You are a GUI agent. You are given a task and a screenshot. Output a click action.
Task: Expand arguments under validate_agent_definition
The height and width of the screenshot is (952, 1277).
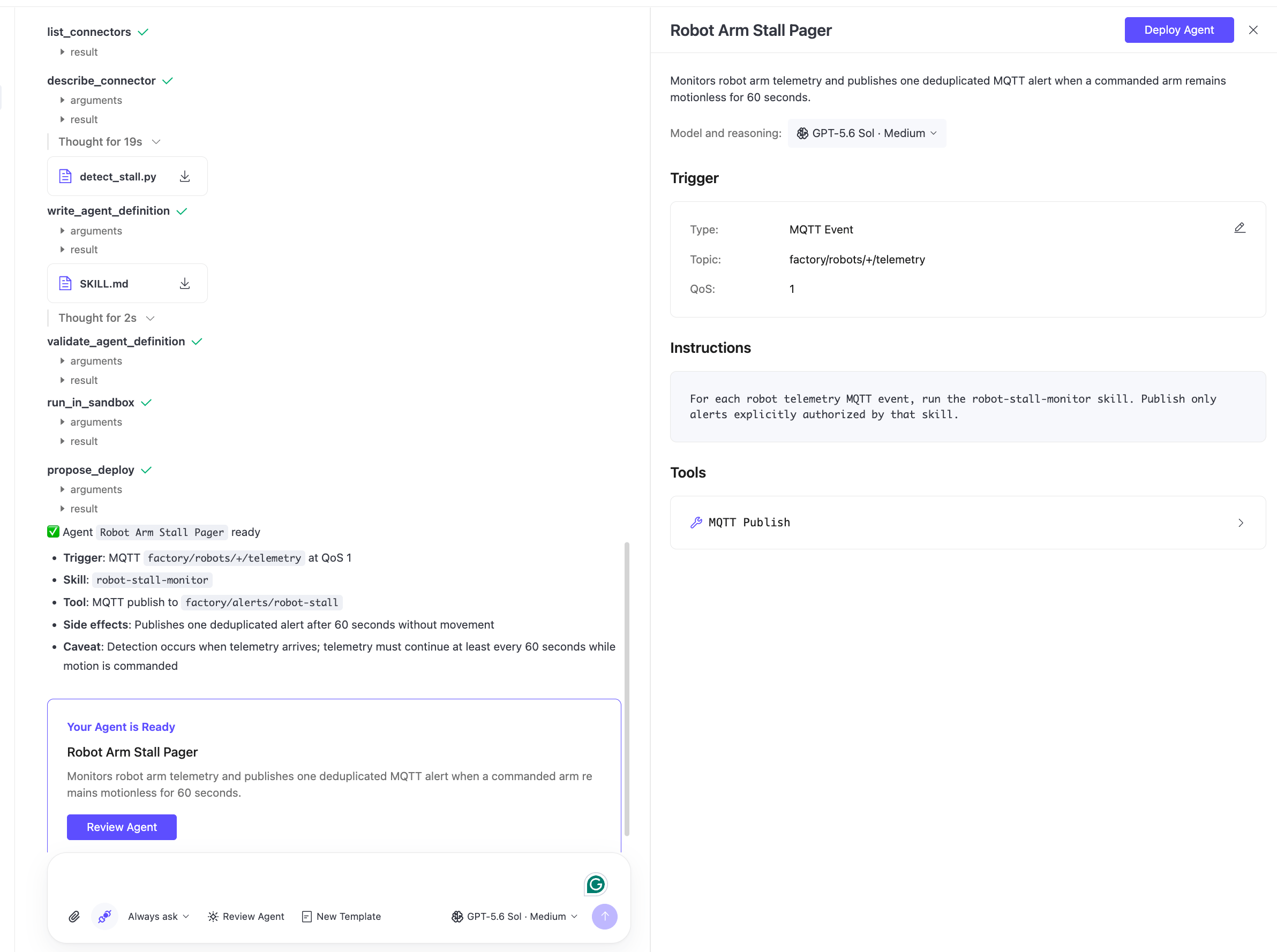click(91, 361)
